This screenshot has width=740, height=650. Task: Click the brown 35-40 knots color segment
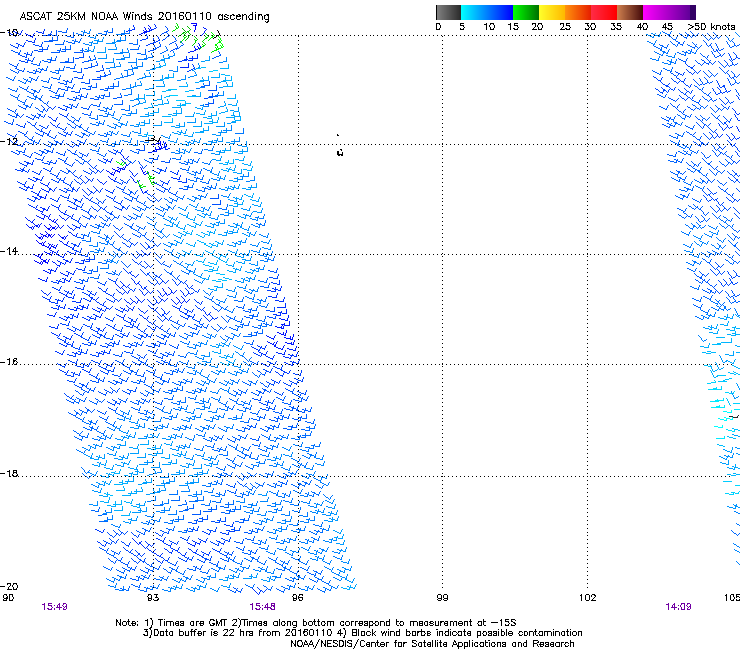click(x=630, y=12)
